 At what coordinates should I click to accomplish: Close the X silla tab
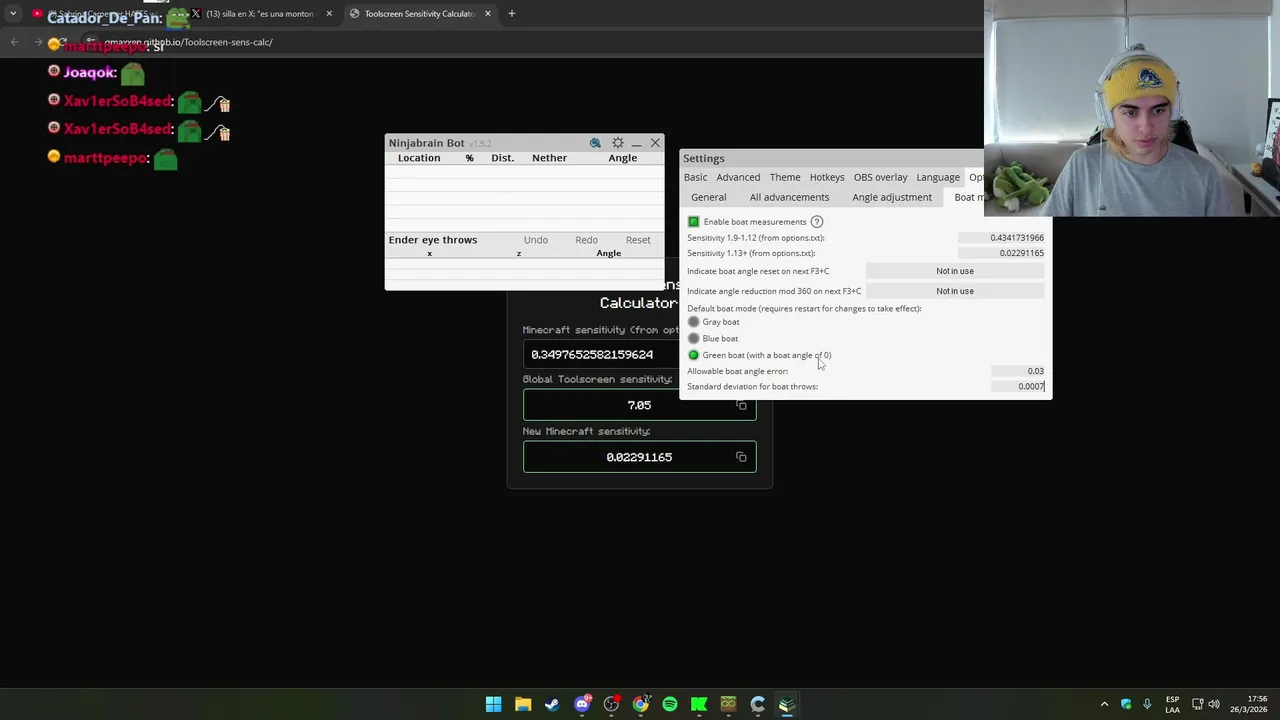click(x=329, y=14)
